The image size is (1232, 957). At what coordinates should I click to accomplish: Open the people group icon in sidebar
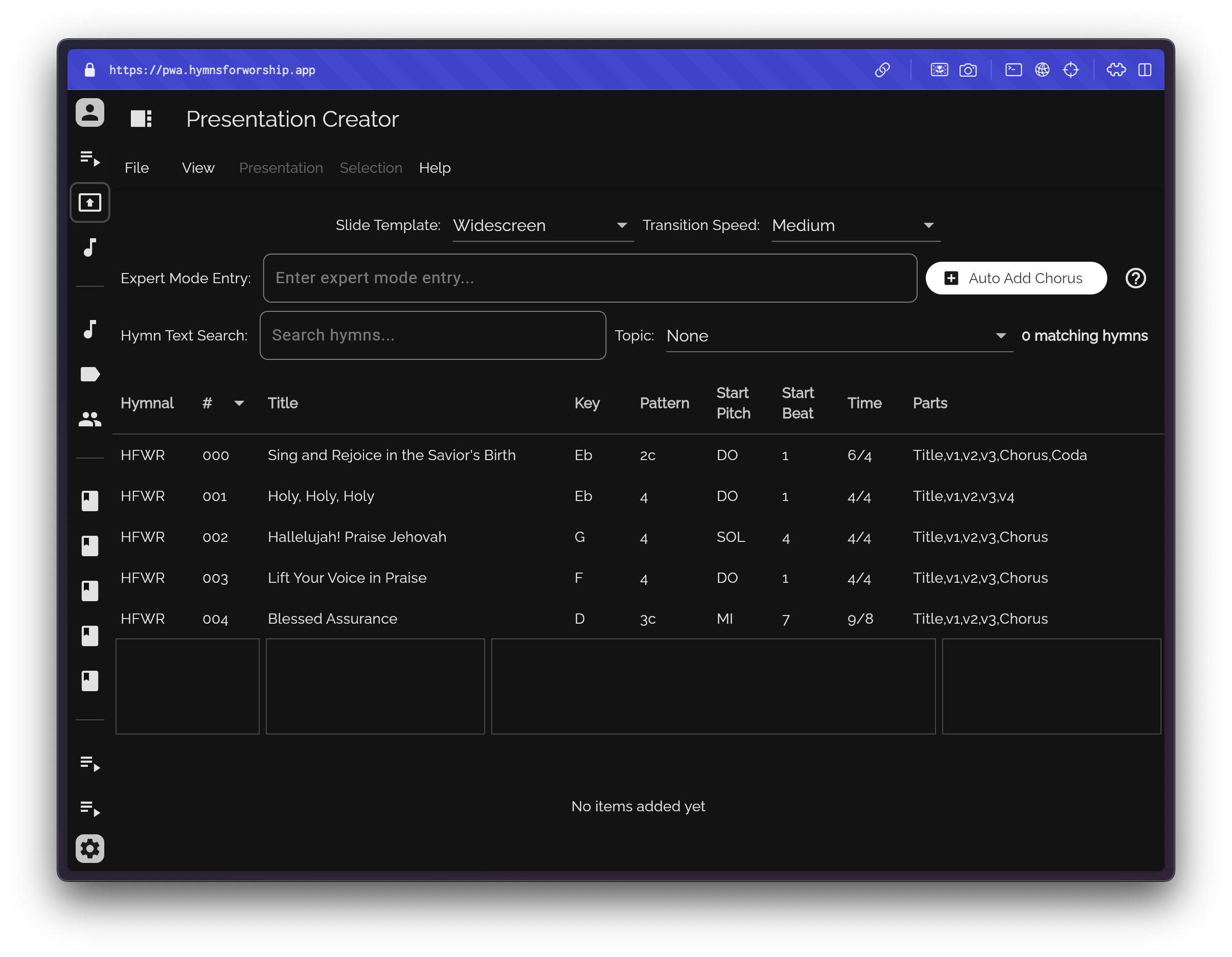(x=89, y=419)
